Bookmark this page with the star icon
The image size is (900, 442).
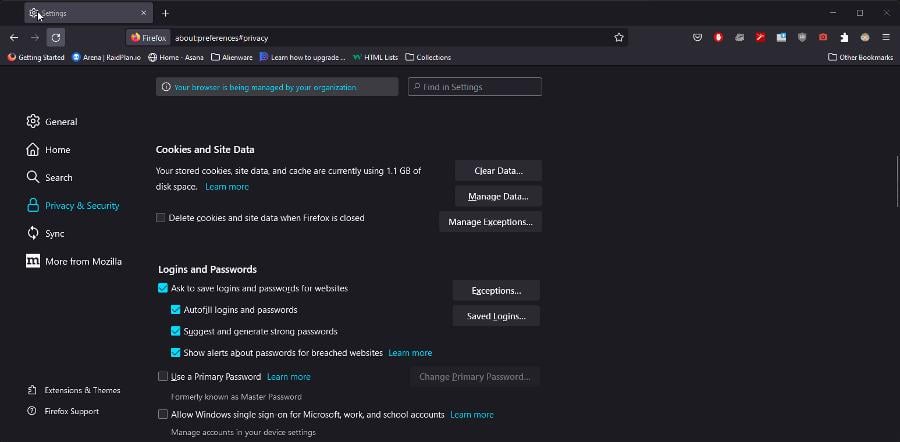click(619, 37)
